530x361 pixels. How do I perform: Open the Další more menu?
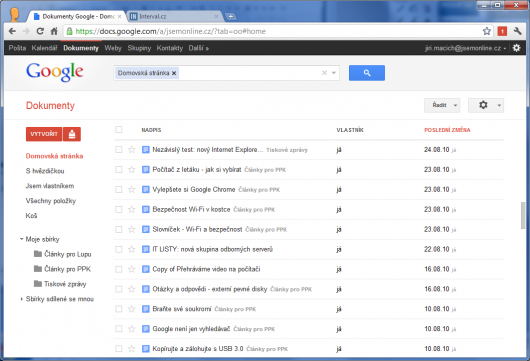(x=198, y=48)
